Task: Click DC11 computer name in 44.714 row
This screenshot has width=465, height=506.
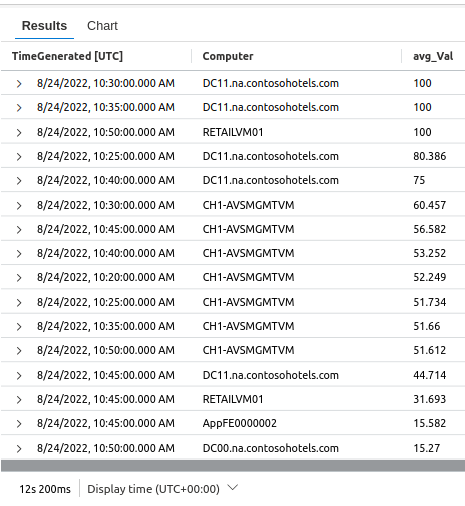Action: coord(271,375)
